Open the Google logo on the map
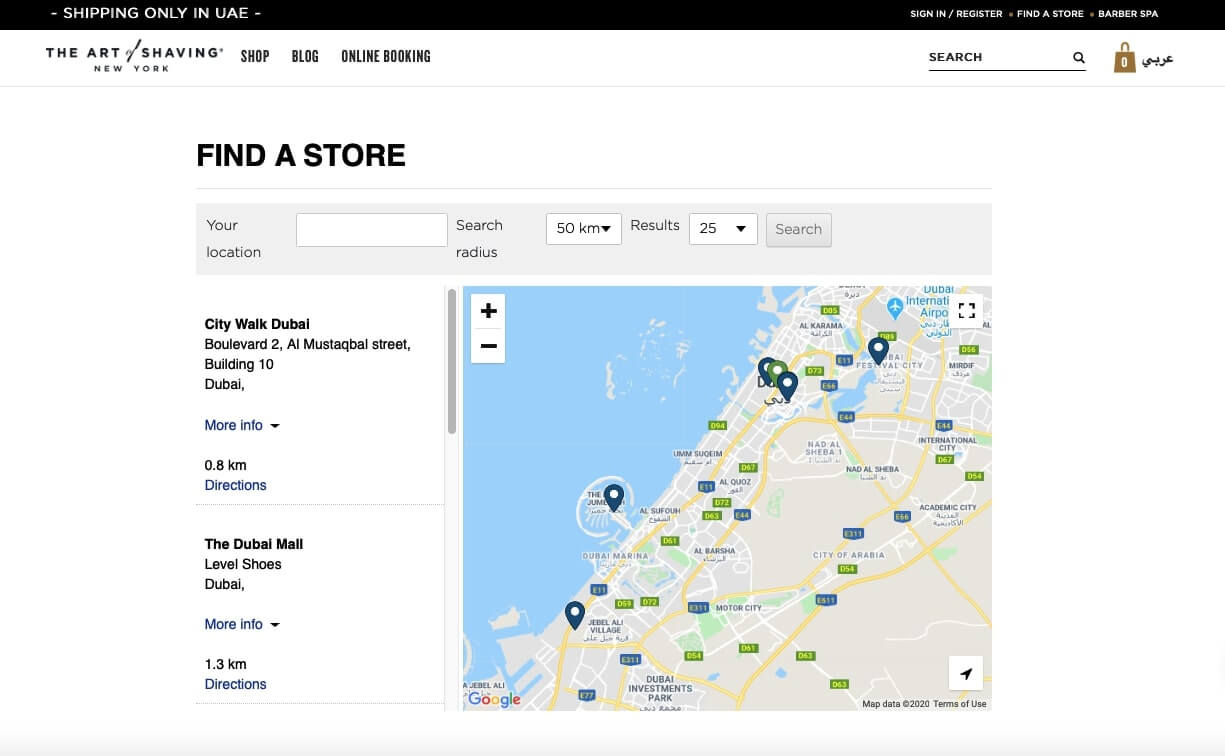1225x756 pixels. coord(495,699)
